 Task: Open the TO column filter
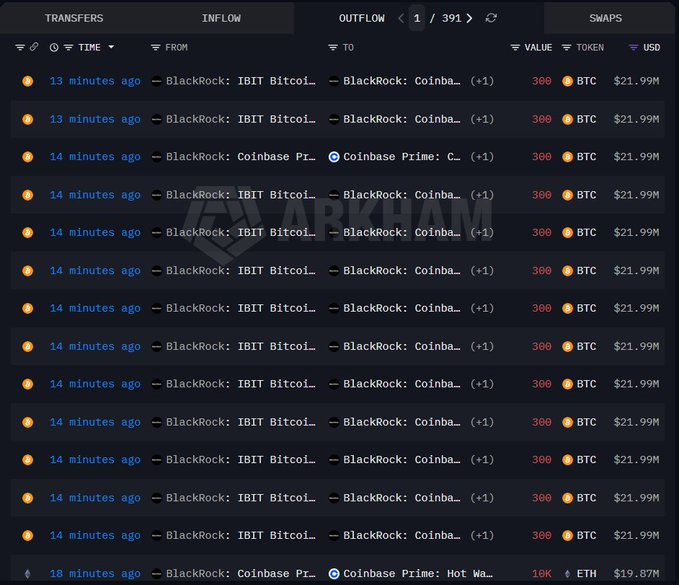[x=333, y=47]
